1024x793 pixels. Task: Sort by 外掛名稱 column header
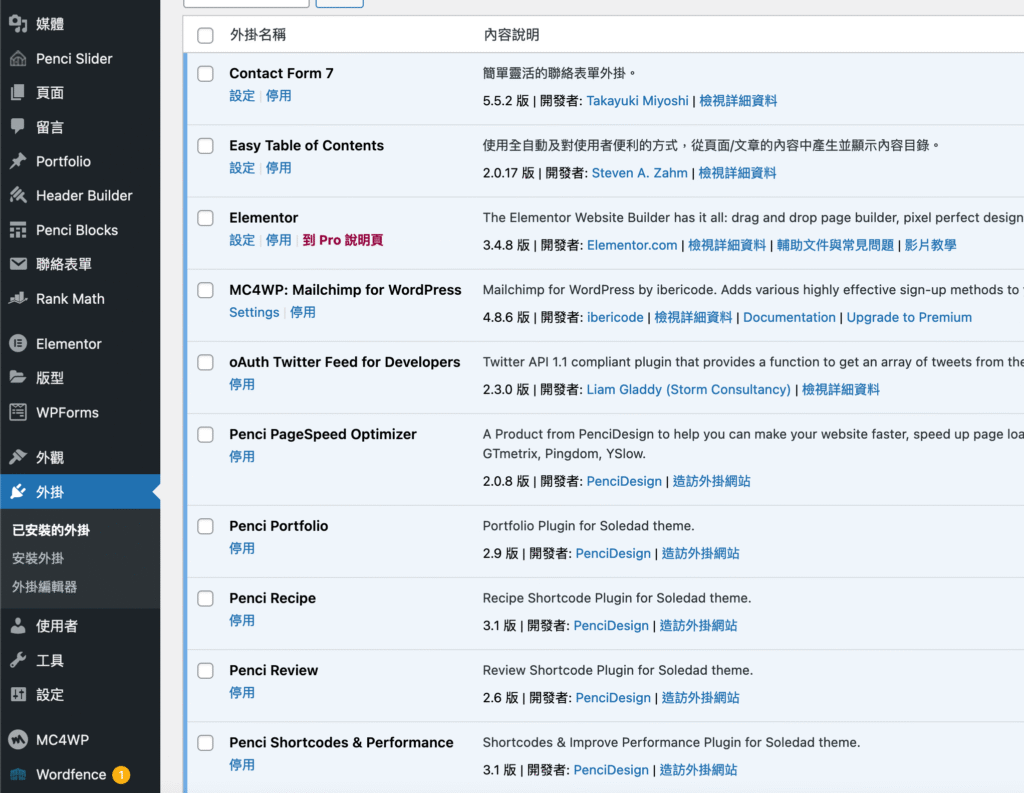[257, 35]
